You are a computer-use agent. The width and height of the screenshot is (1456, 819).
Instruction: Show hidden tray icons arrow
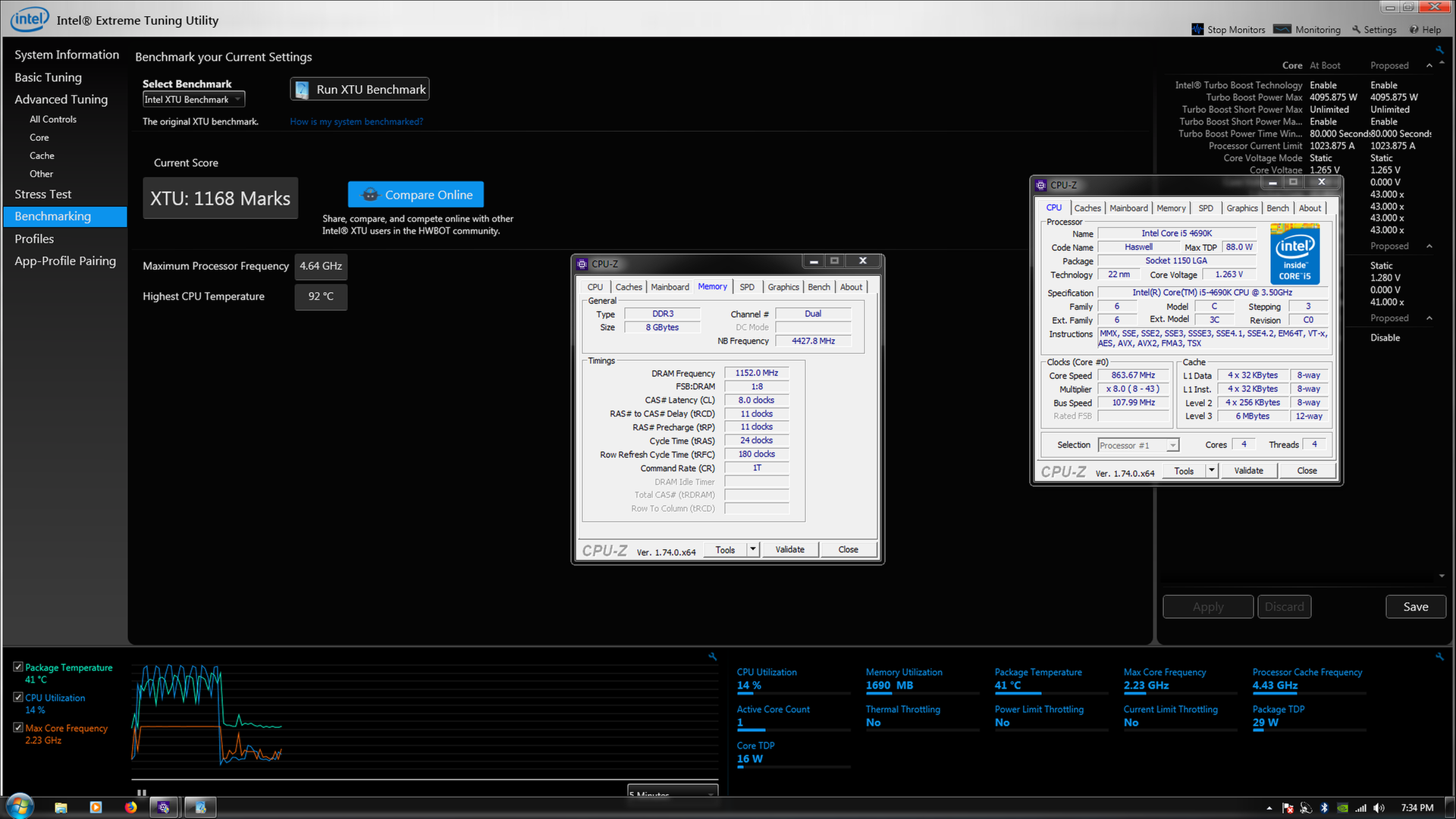tap(1269, 808)
